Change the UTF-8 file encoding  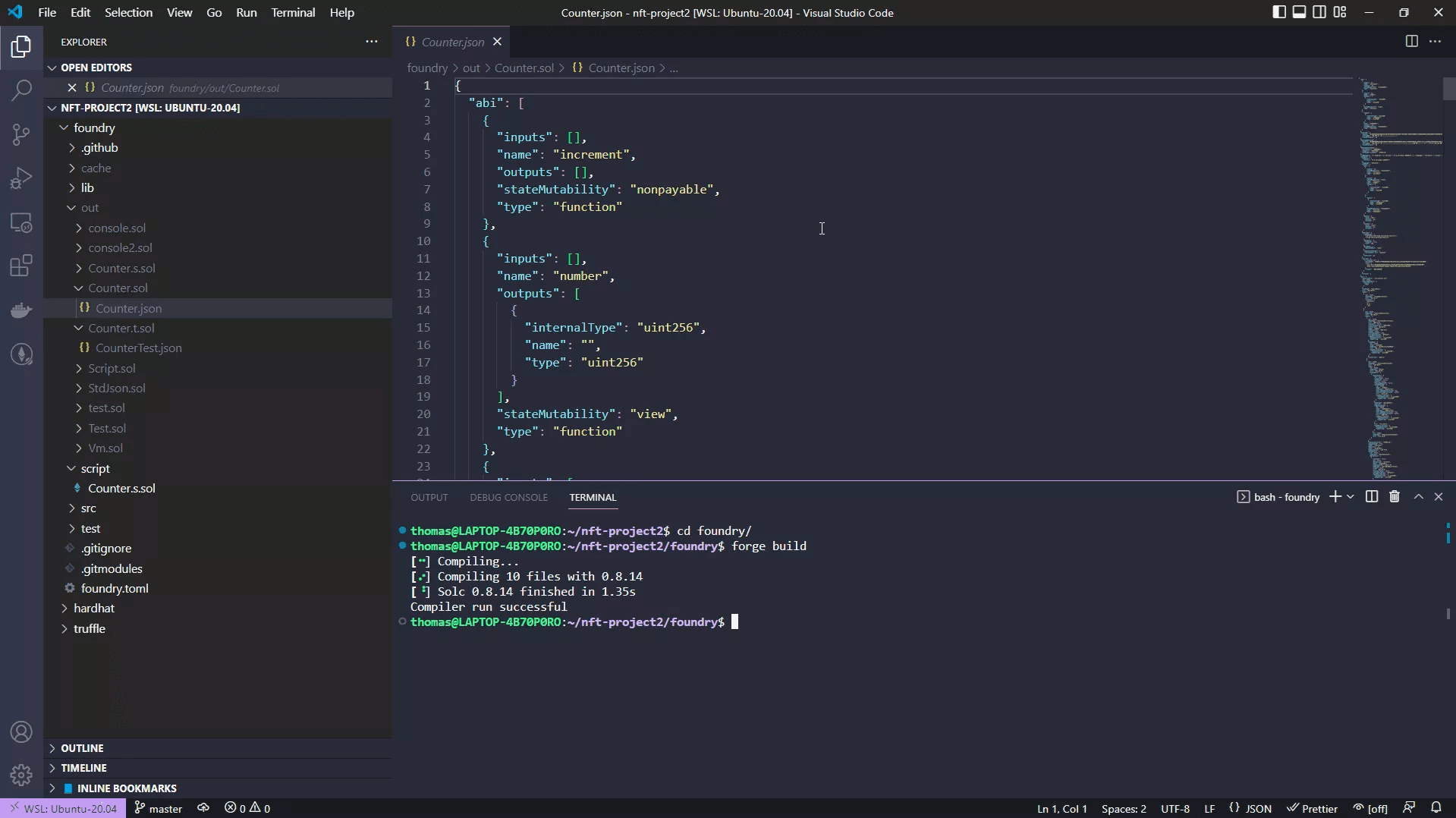pos(1175,808)
